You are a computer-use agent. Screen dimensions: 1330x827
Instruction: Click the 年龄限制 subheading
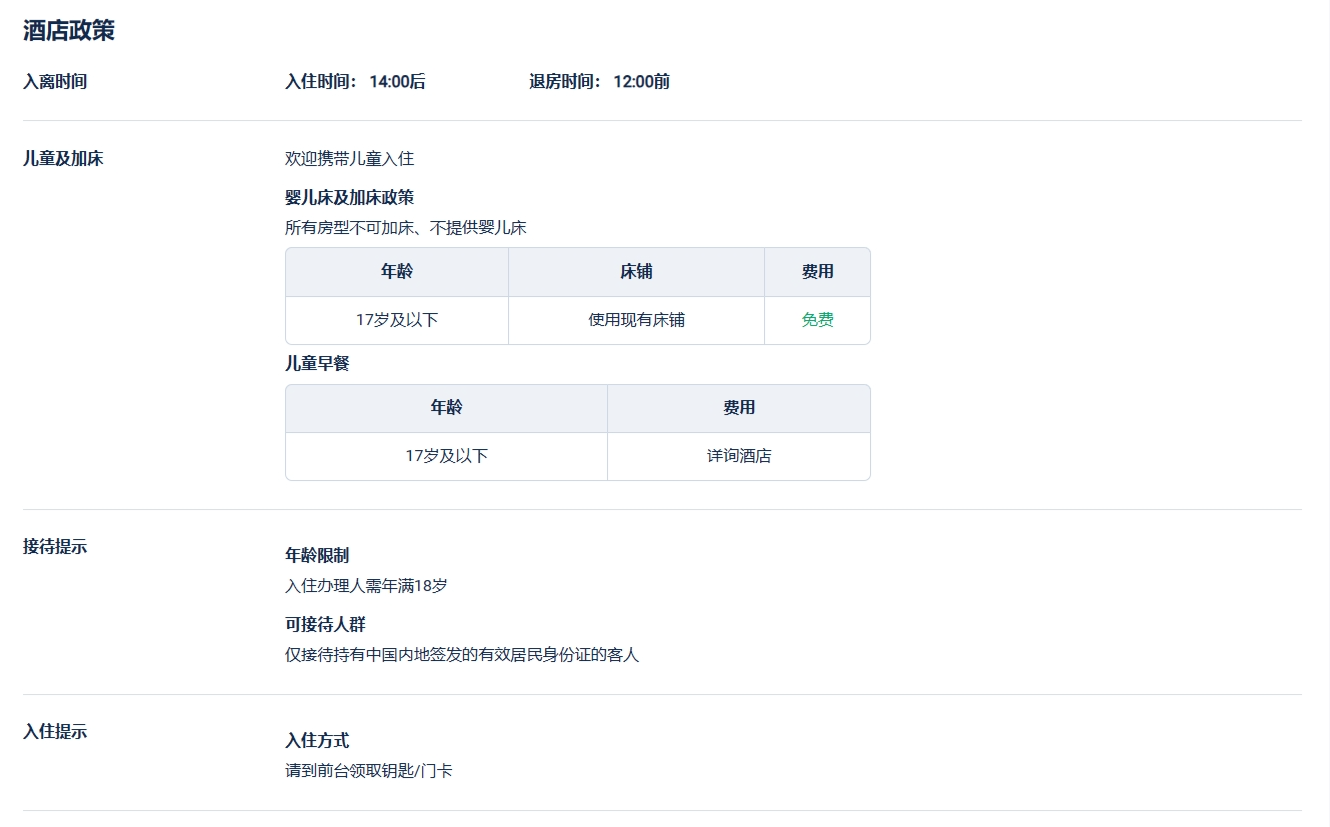317,555
